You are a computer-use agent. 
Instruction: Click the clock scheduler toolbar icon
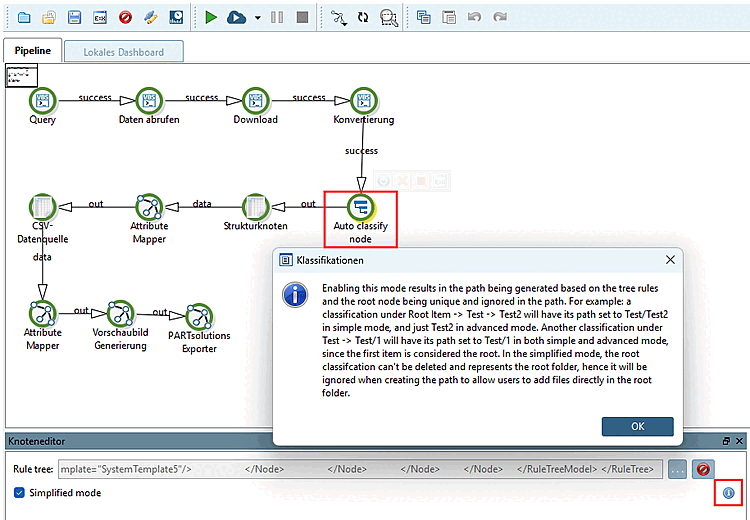pyautogui.click(x=176, y=18)
